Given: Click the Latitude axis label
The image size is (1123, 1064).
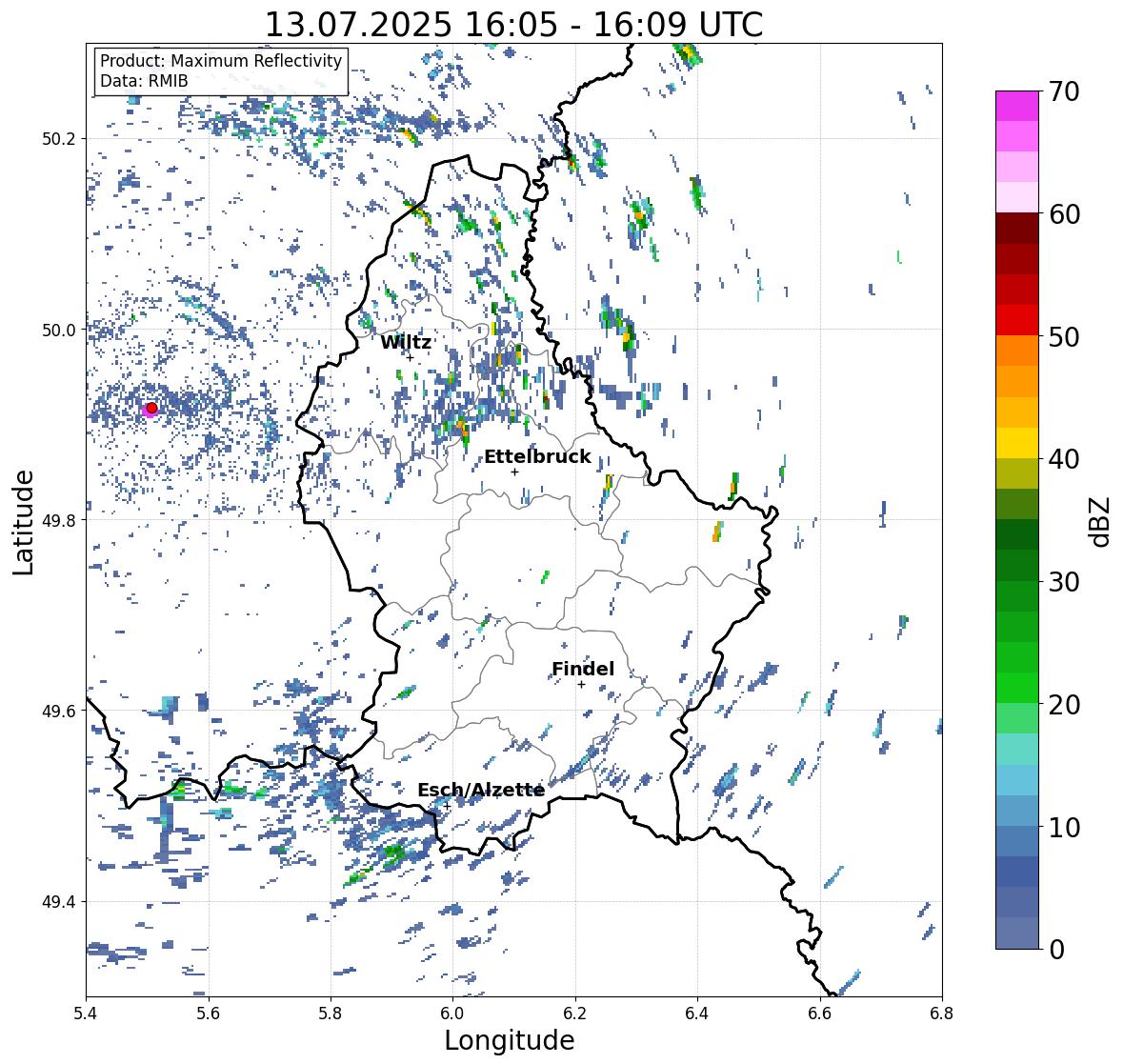Looking at the screenshot, I should click(x=23, y=522).
